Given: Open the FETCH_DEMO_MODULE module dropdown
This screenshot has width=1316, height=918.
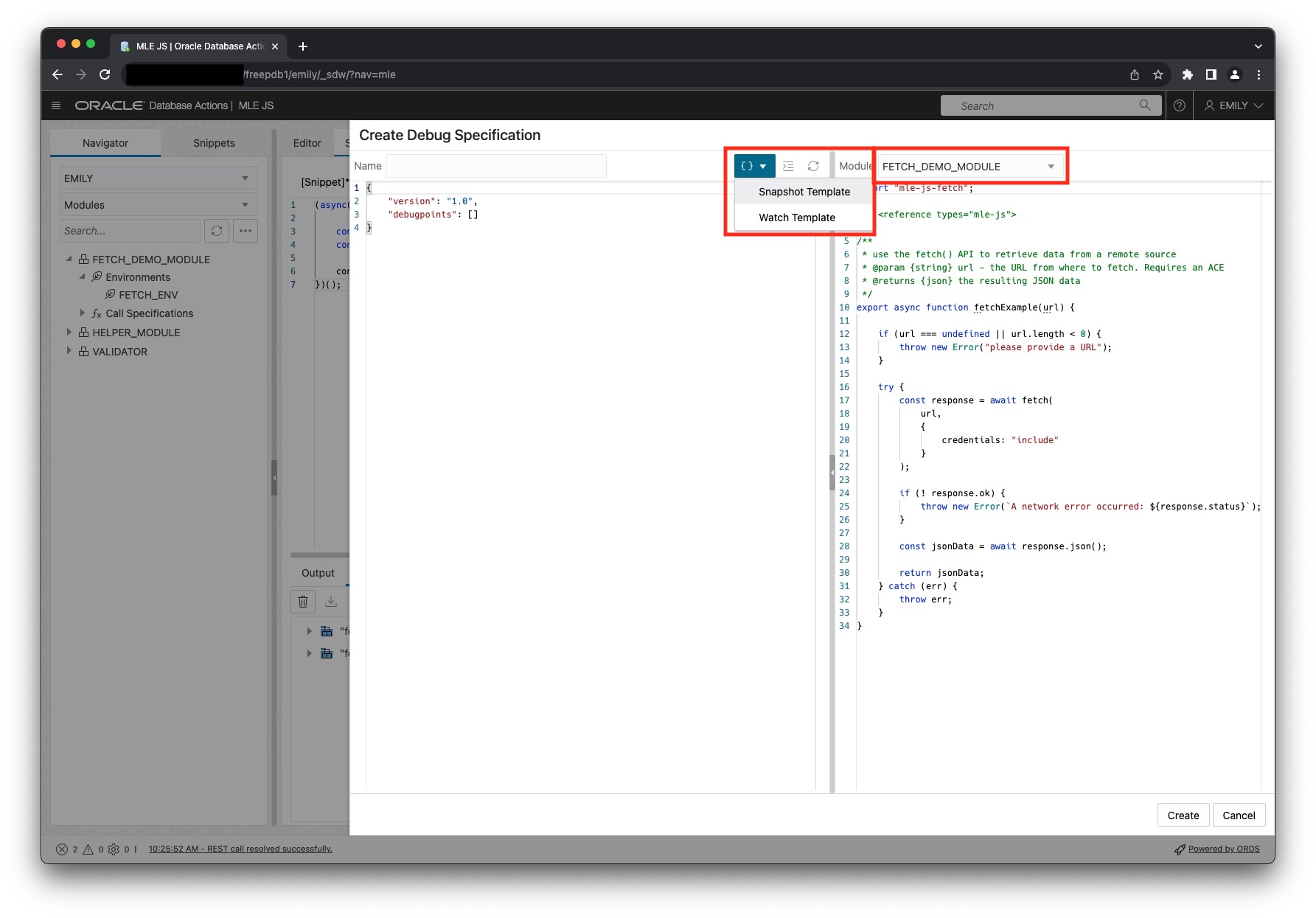Looking at the screenshot, I should click(x=1051, y=166).
